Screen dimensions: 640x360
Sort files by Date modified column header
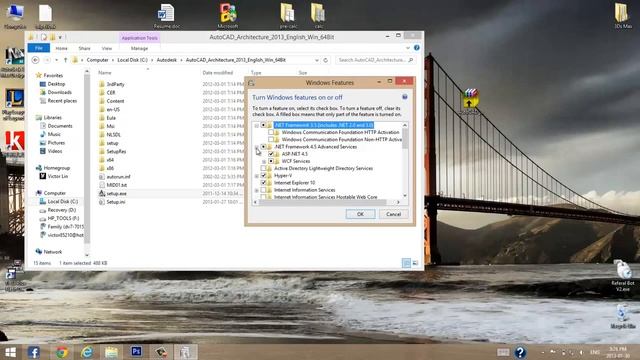click(x=218, y=73)
